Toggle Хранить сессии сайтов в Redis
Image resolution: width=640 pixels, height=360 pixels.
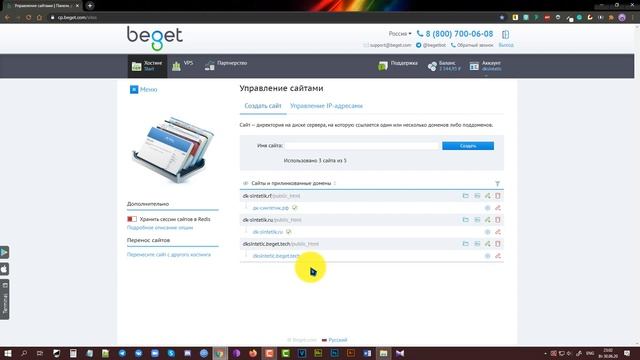point(132,219)
